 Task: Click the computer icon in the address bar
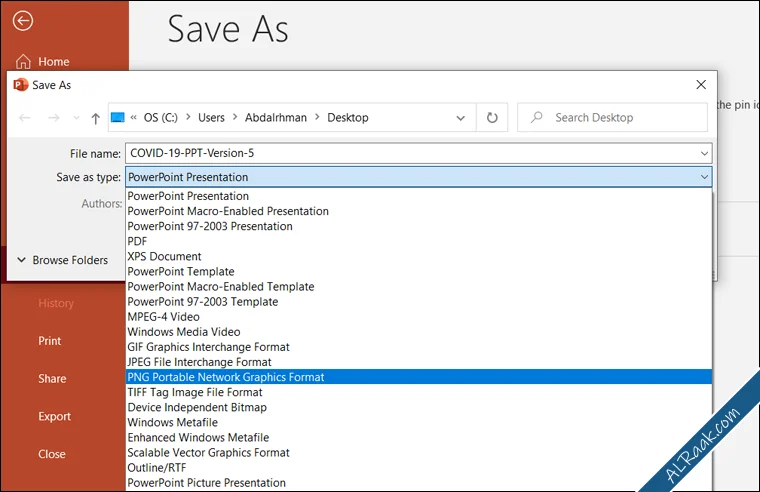tap(118, 117)
